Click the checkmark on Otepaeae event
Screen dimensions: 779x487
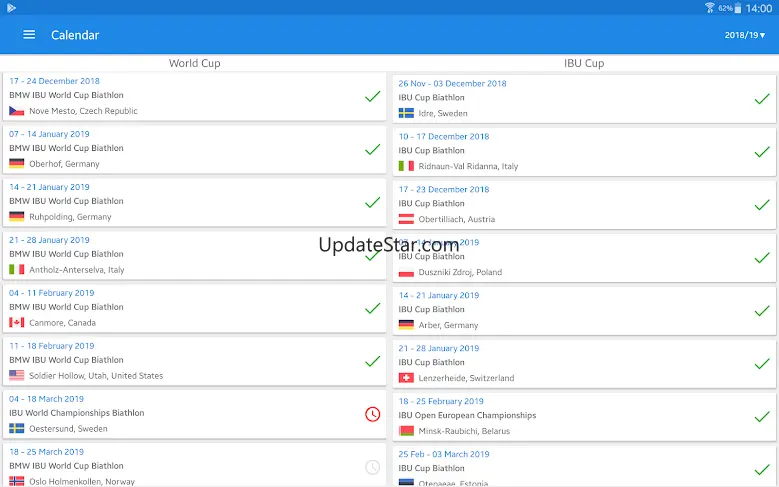point(762,470)
